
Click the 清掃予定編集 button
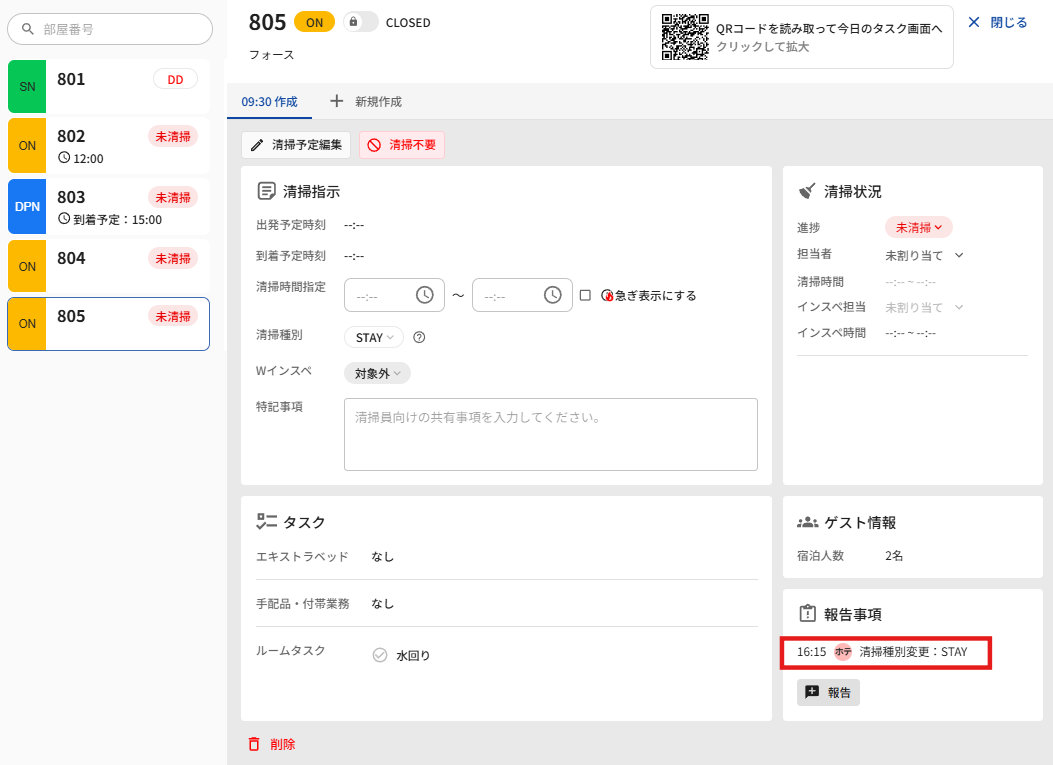coord(296,145)
